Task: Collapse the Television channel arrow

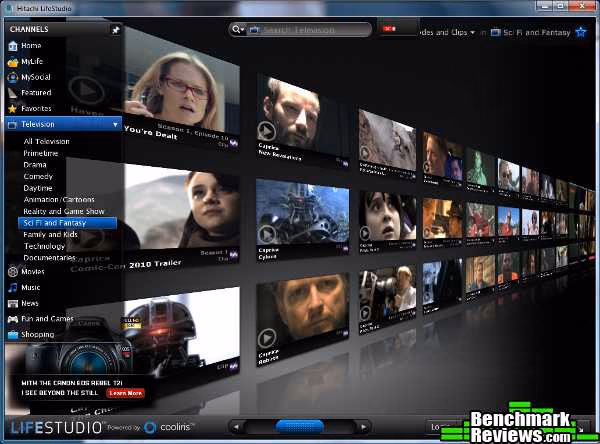Action: (x=115, y=125)
